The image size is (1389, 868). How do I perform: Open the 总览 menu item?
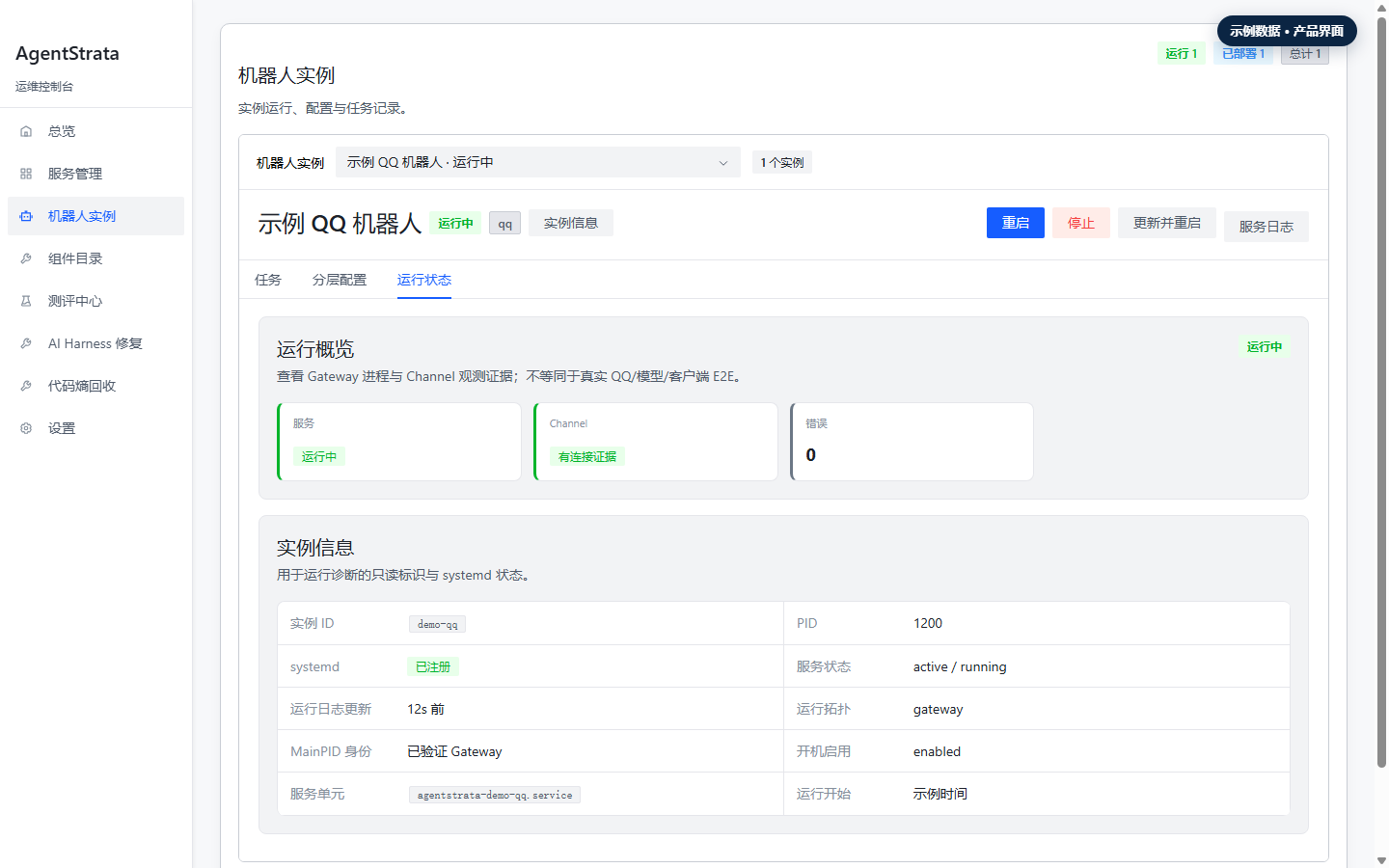[95, 131]
